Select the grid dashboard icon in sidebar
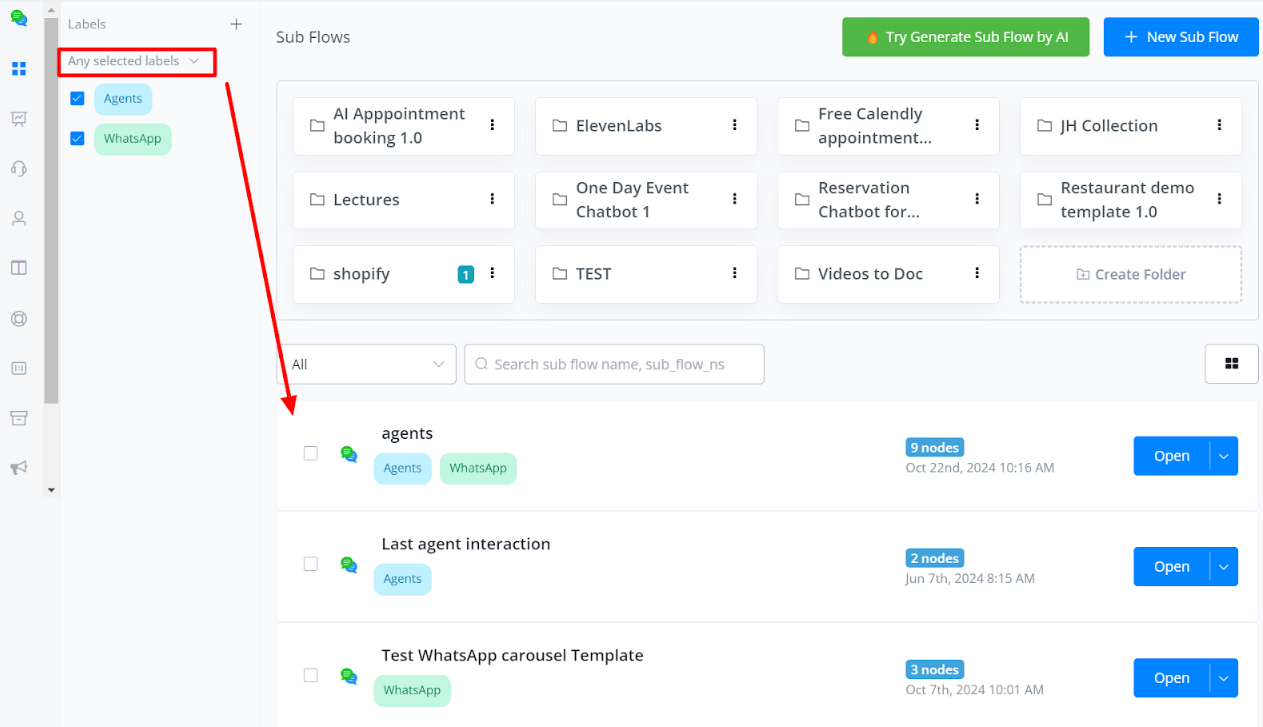1263x727 pixels. 18,69
